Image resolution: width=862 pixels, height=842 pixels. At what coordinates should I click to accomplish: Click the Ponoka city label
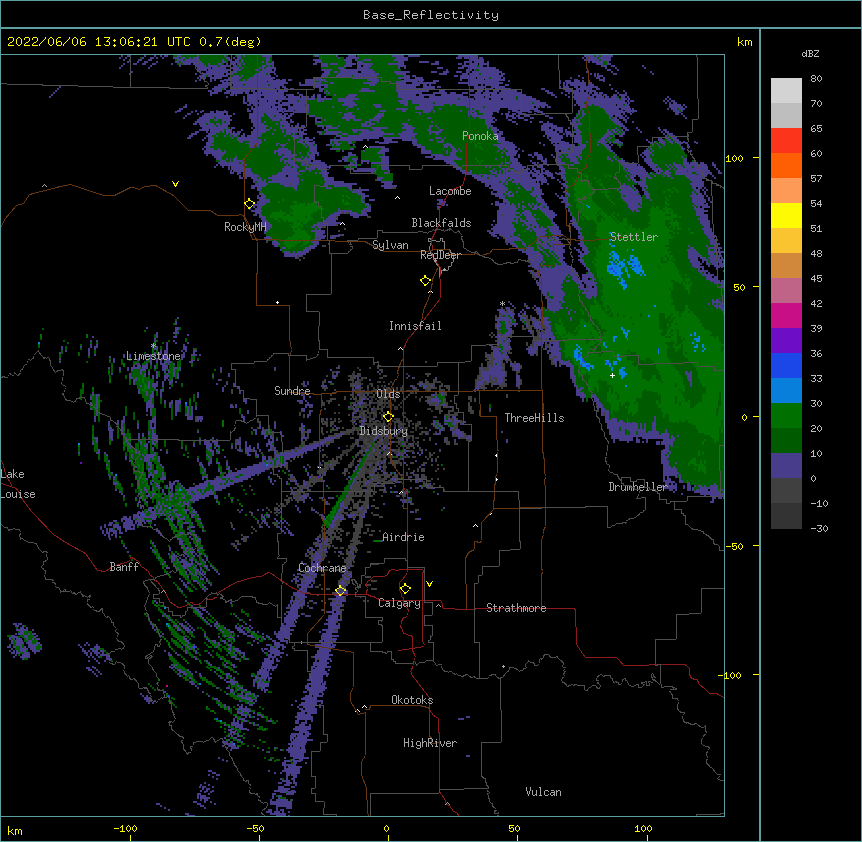(480, 136)
